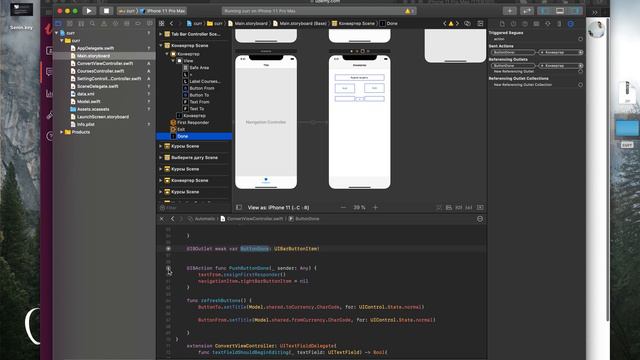Screen dimensions: 640x360
Task: Click the outline Filter field
Action: (x=194, y=208)
